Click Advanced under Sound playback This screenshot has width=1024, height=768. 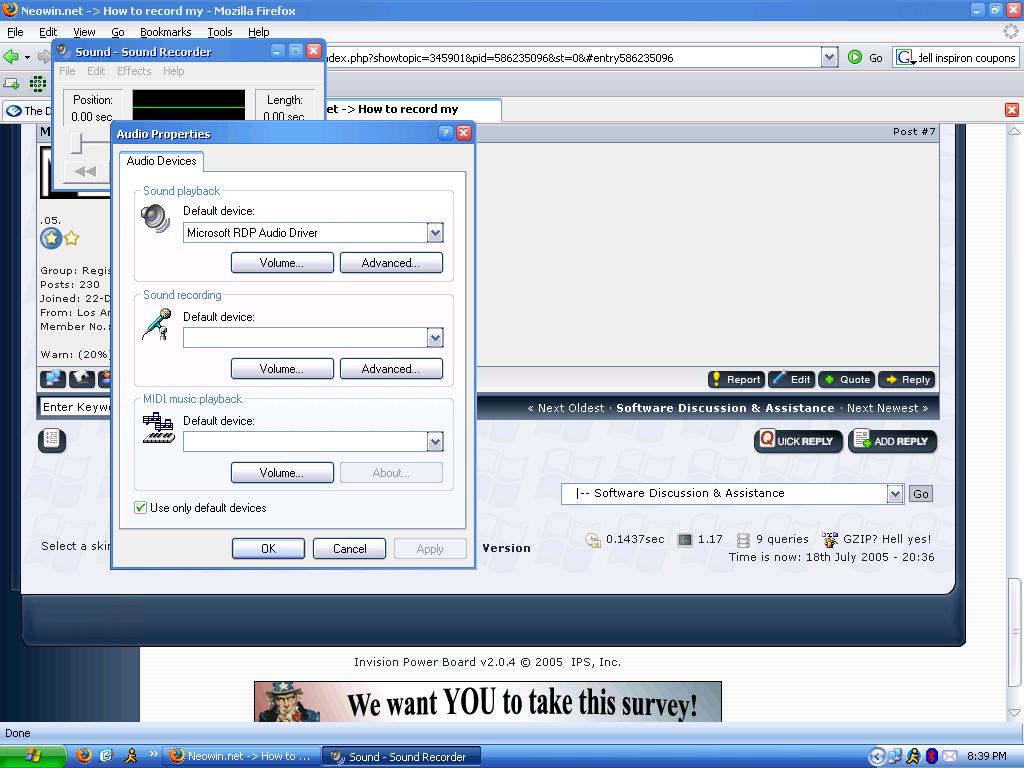[x=391, y=263]
